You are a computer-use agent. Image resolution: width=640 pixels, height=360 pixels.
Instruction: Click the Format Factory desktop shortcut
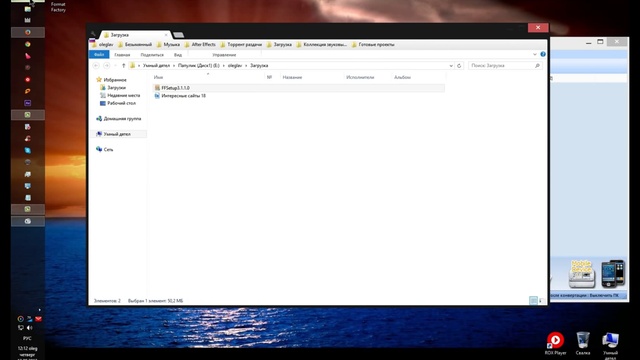58,7
